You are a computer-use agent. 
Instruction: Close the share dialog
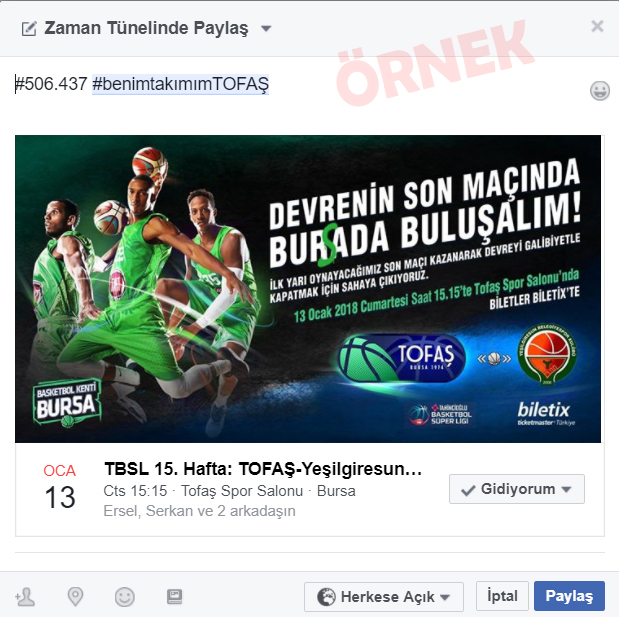tap(597, 26)
